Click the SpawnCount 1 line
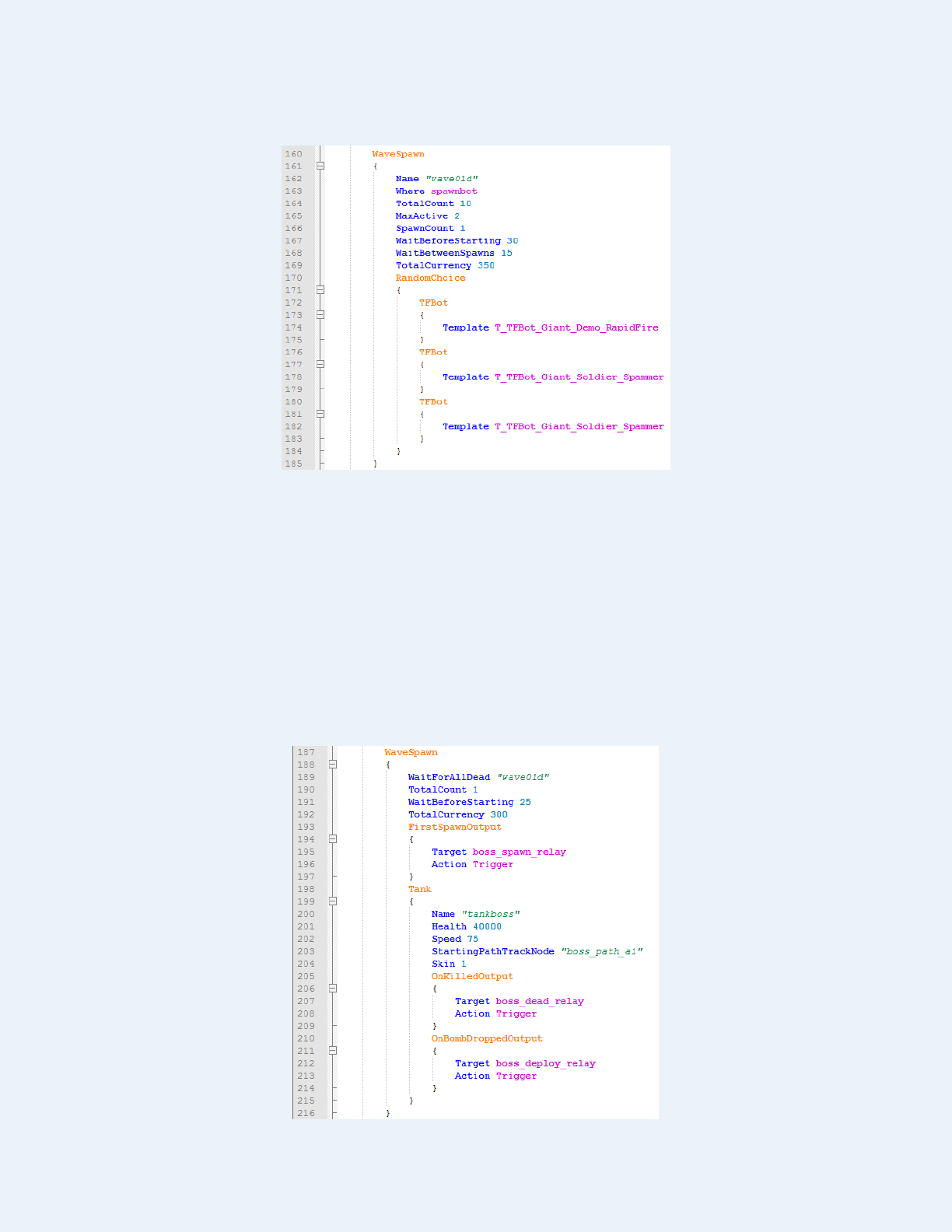The height and width of the screenshot is (1232, 952). tap(431, 229)
